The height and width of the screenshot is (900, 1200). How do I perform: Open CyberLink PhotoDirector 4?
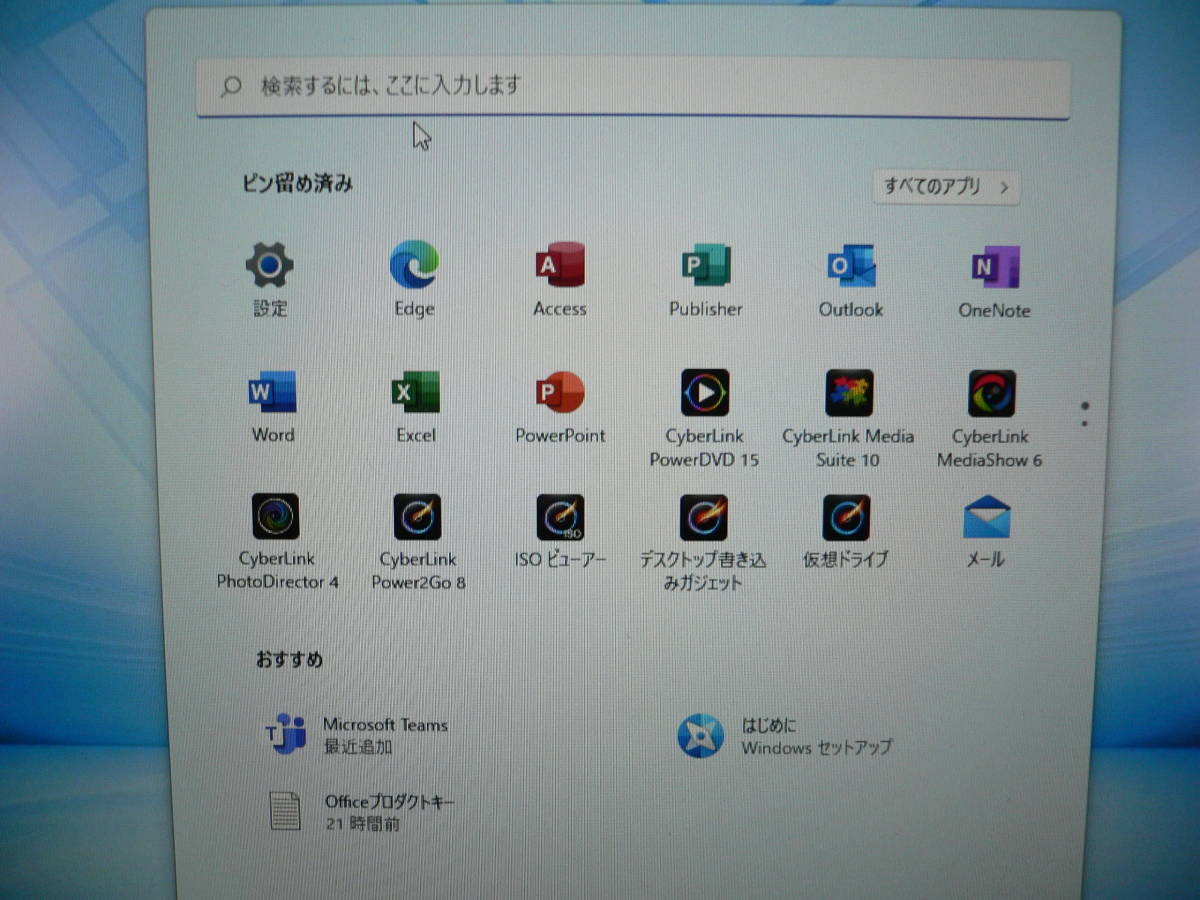point(277,541)
